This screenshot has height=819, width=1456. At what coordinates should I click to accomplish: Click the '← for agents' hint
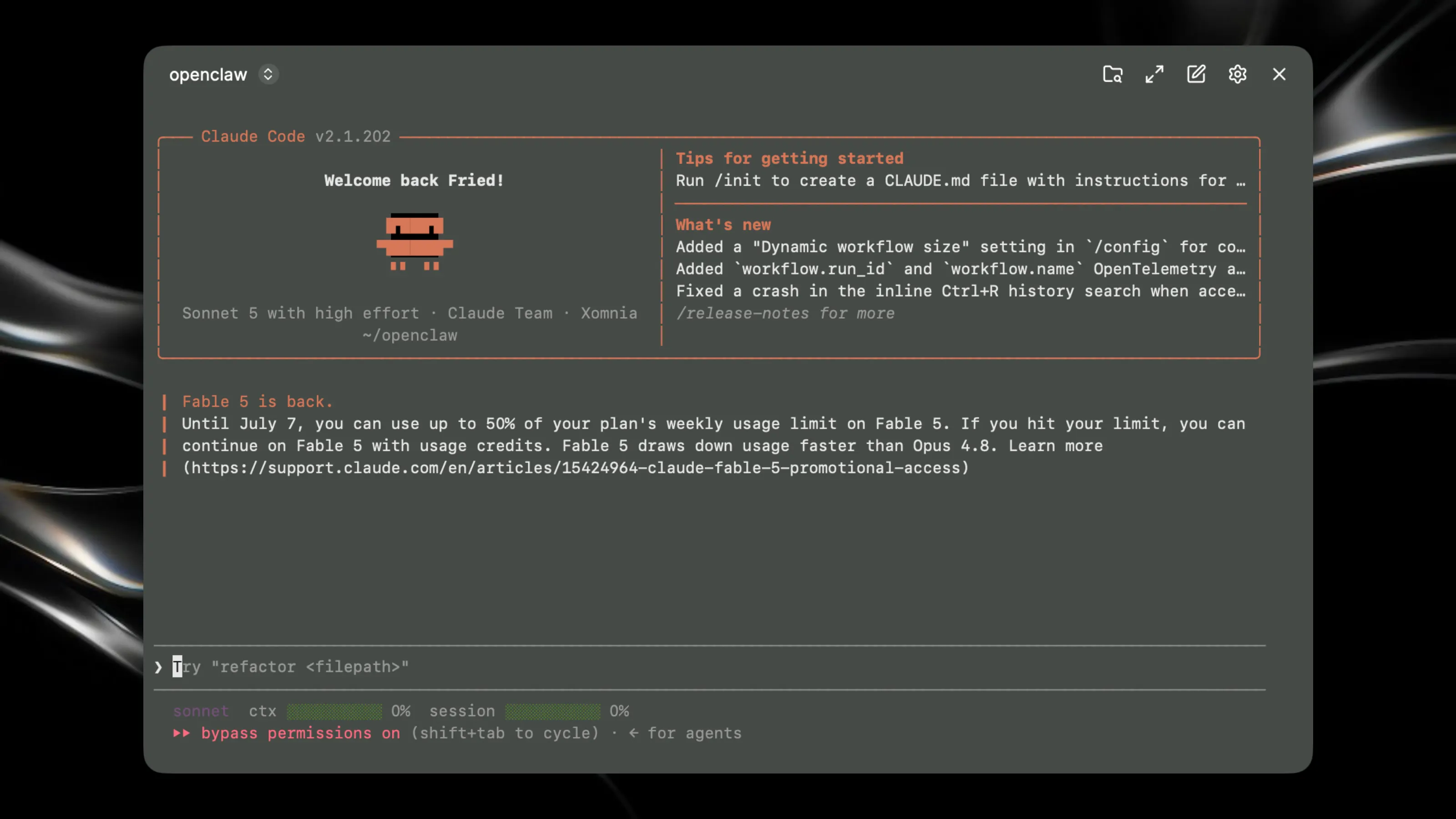[x=685, y=733]
